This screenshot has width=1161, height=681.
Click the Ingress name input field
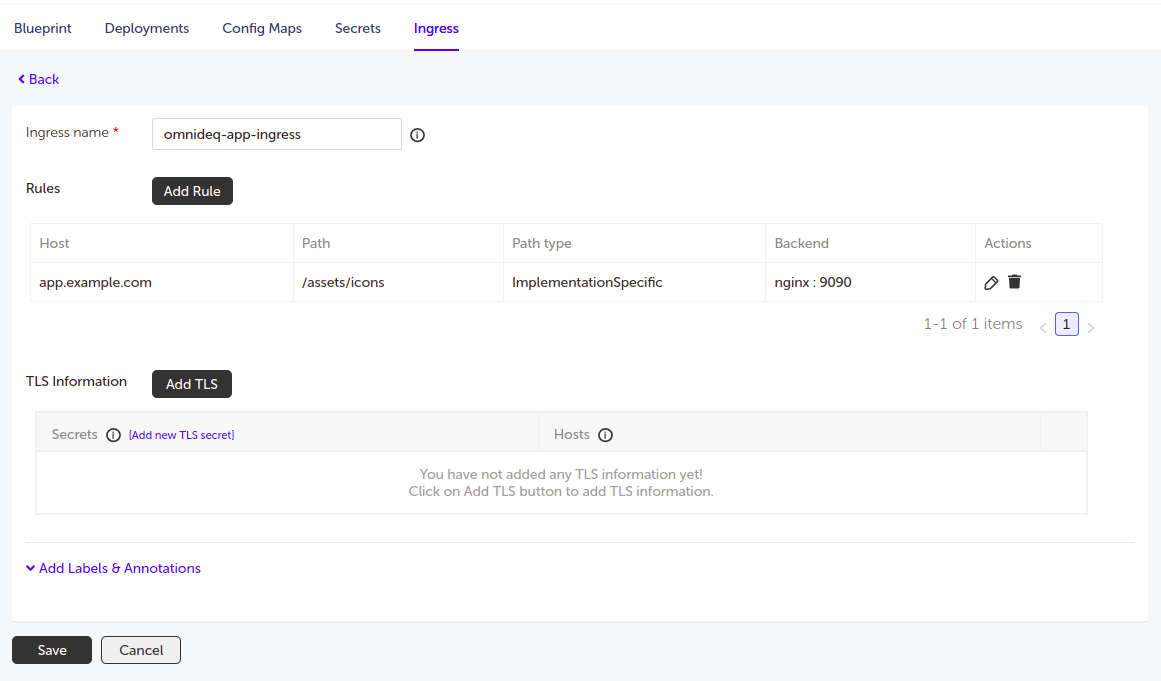click(x=276, y=134)
